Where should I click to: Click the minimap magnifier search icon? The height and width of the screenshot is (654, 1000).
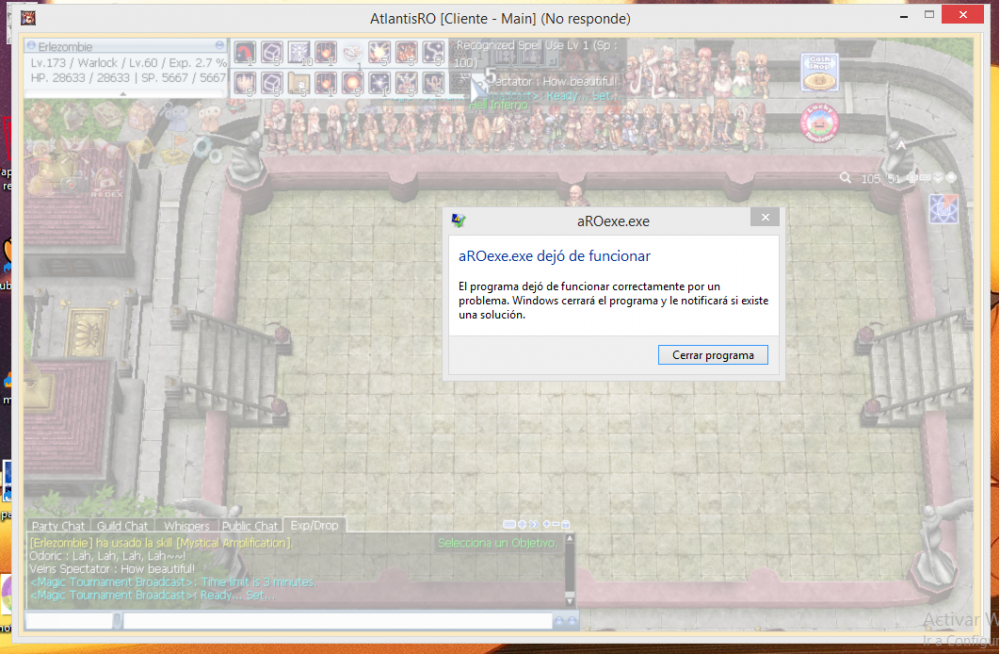point(846,178)
